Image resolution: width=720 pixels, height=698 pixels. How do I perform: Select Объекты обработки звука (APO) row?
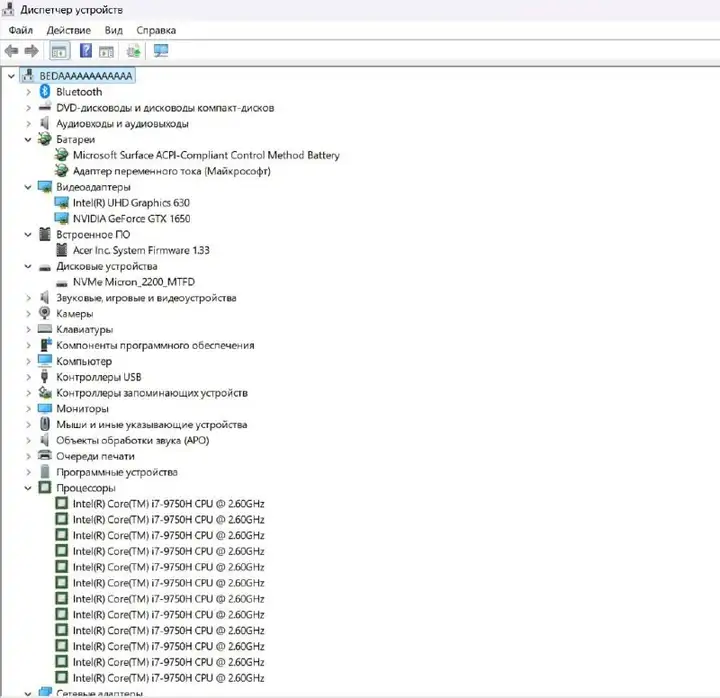click(x=133, y=440)
